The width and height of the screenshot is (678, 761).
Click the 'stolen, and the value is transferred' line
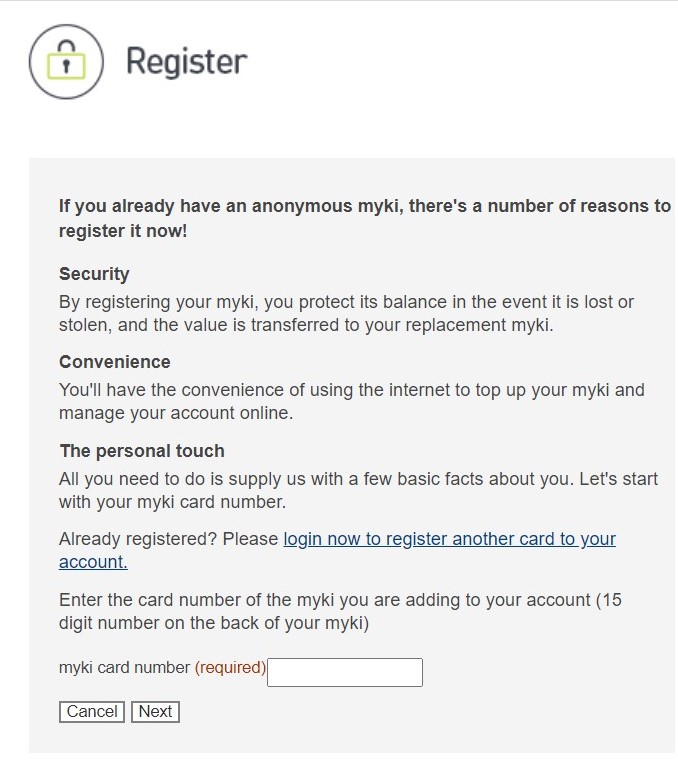(306, 325)
